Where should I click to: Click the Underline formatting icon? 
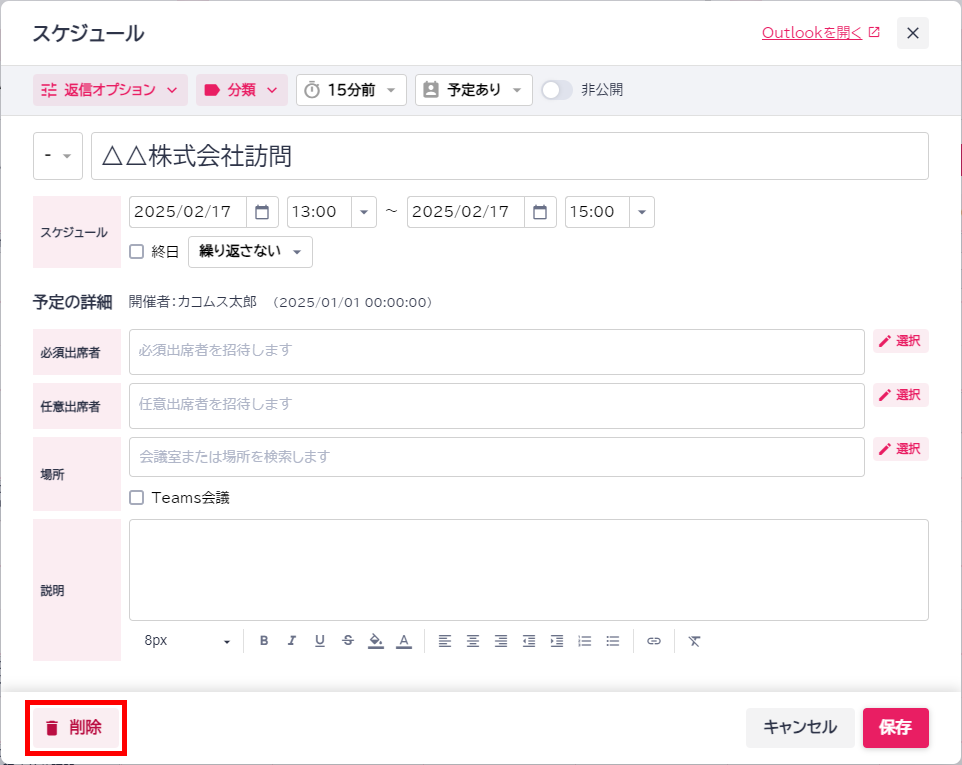coord(320,640)
